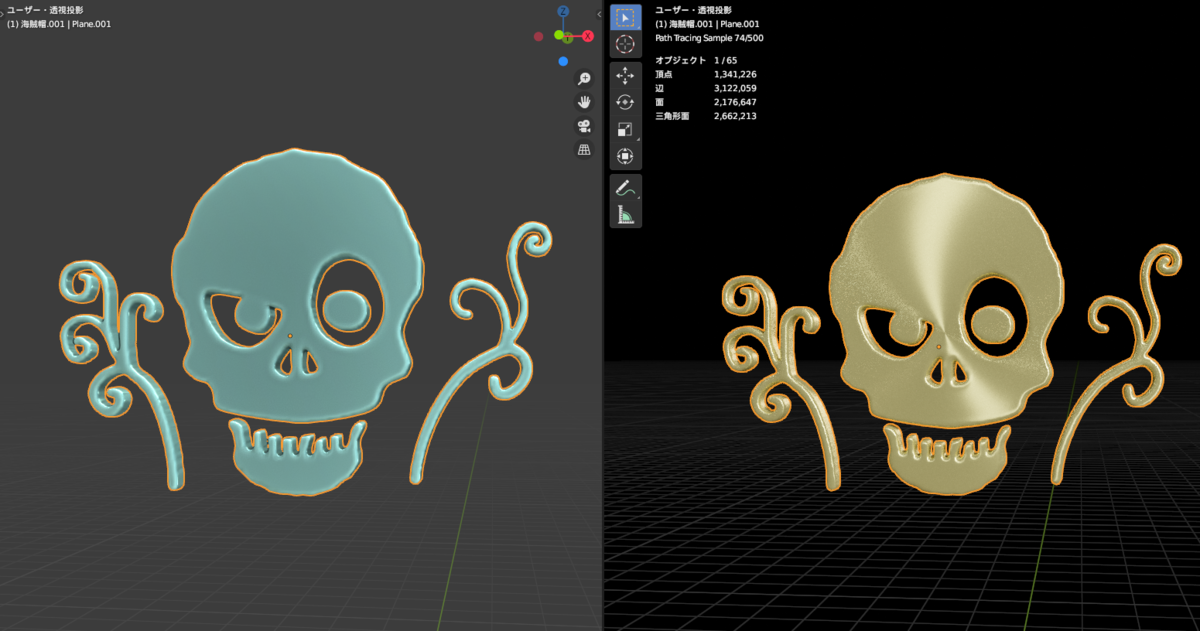1200x631 pixels.
Task: Click the blue Z axis on the gizmo
Action: point(563,12)
